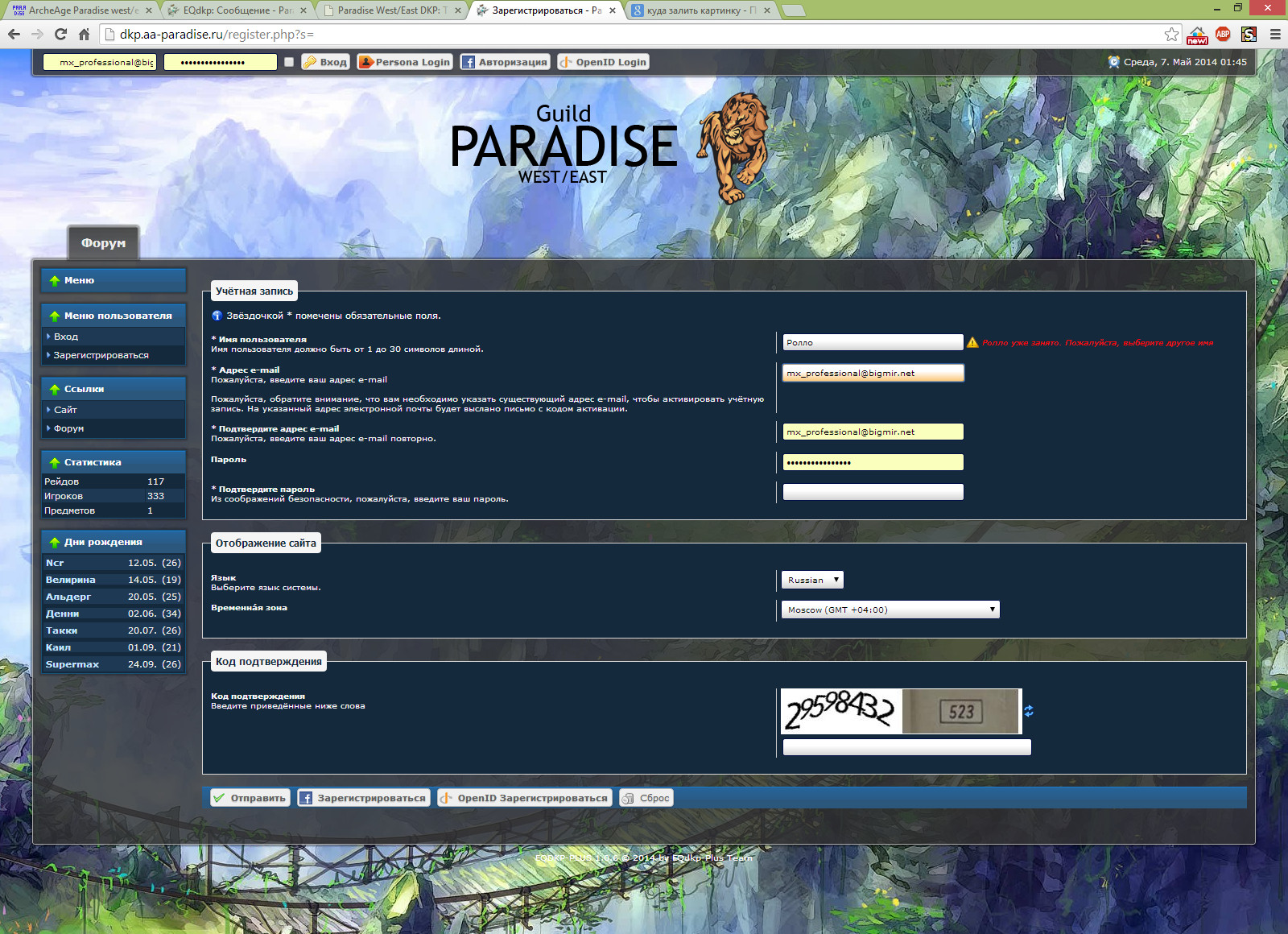Click top bar password login field
This screenshot has height=934, width=1288.
tap(221, 62)
